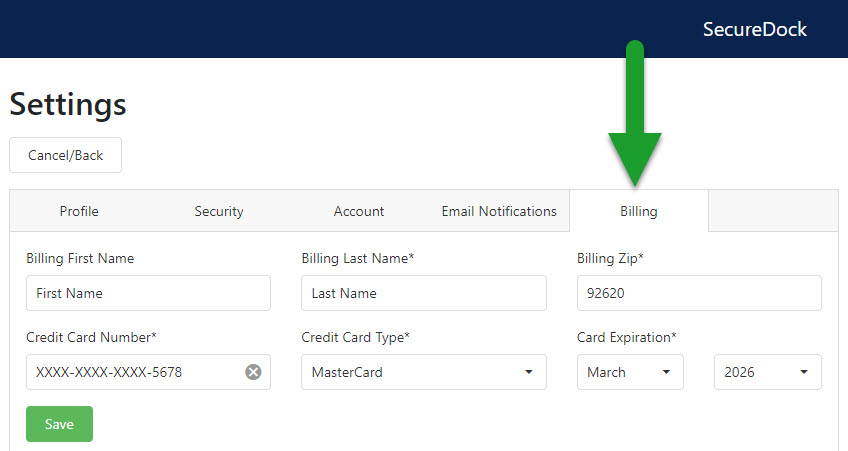The image size is (848, 451).
Task: Click the Billing First Name label
Action: coord(80,258)
